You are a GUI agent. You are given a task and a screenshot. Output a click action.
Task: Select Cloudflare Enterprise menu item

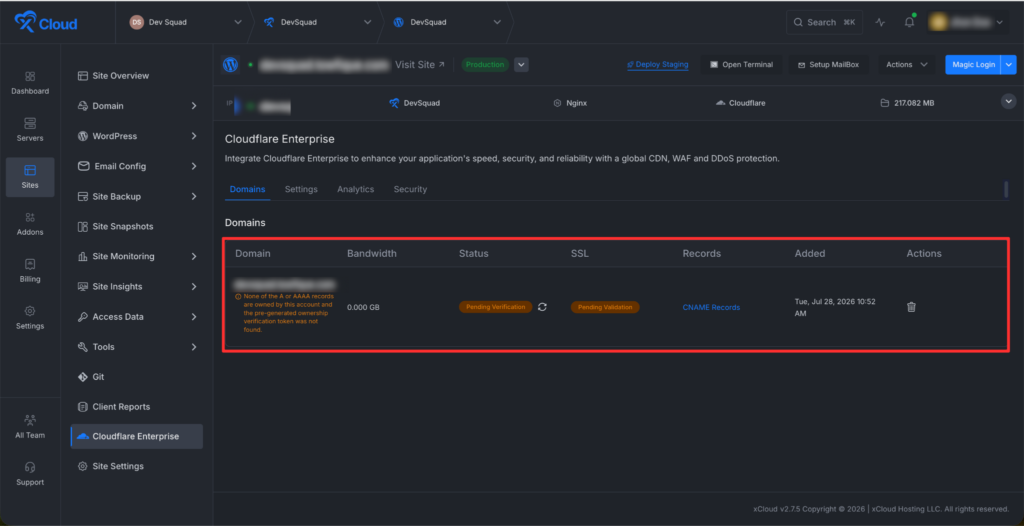tap(136, 436)
